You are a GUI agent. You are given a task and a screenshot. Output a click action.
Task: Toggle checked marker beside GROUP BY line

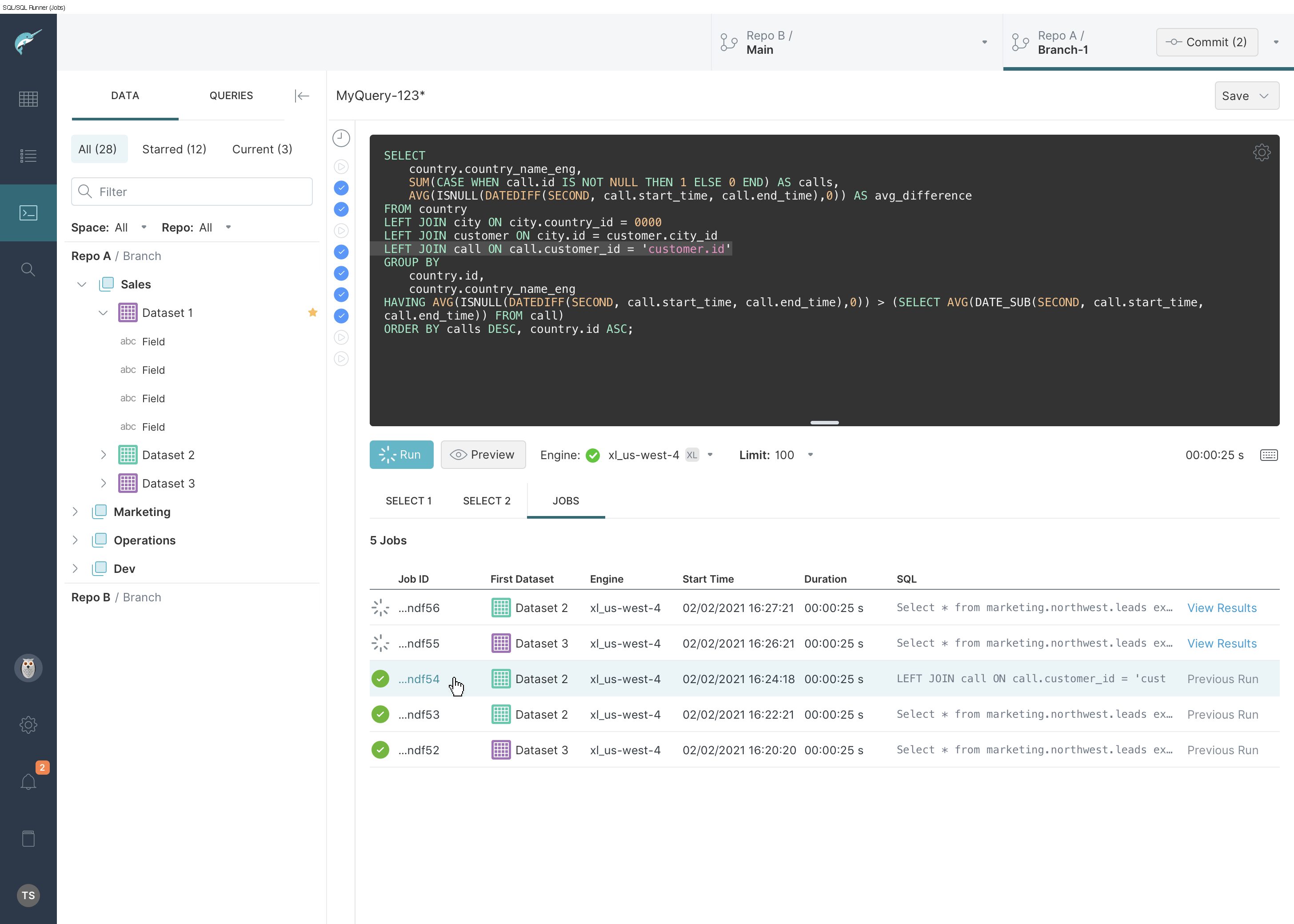point(341,316)
